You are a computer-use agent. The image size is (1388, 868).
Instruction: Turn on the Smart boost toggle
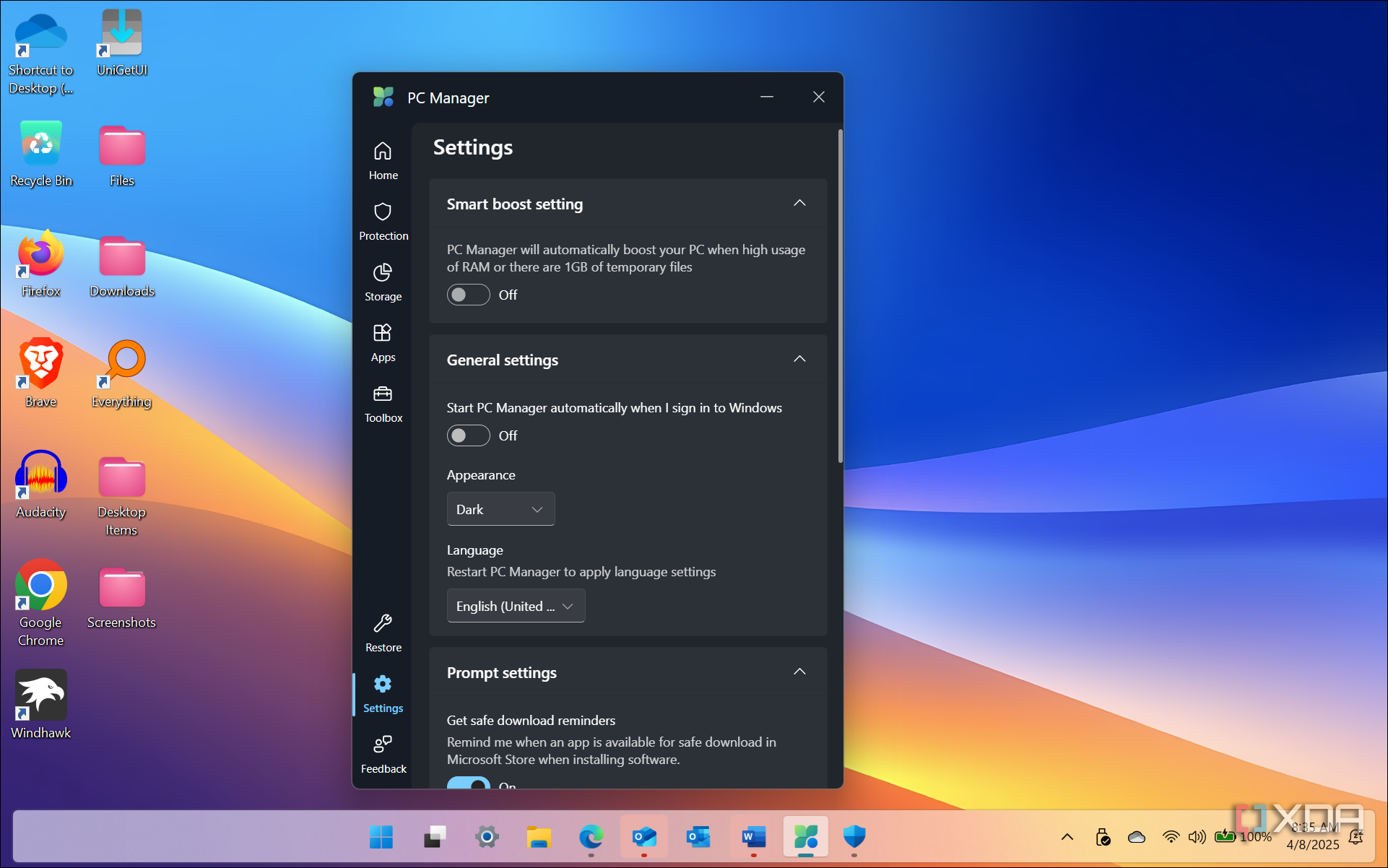[x=468, y=295]
